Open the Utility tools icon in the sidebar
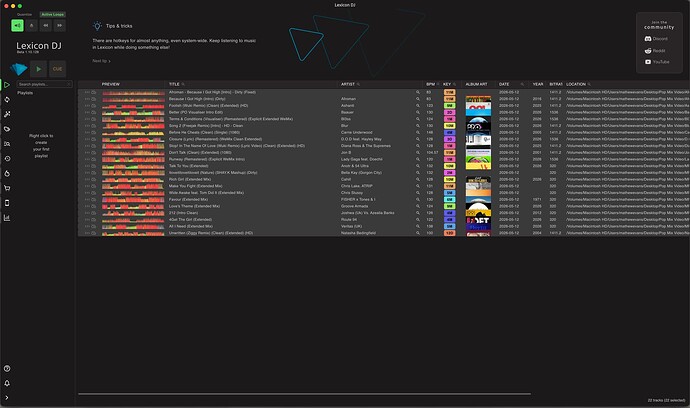 click(x=7, y=114)
